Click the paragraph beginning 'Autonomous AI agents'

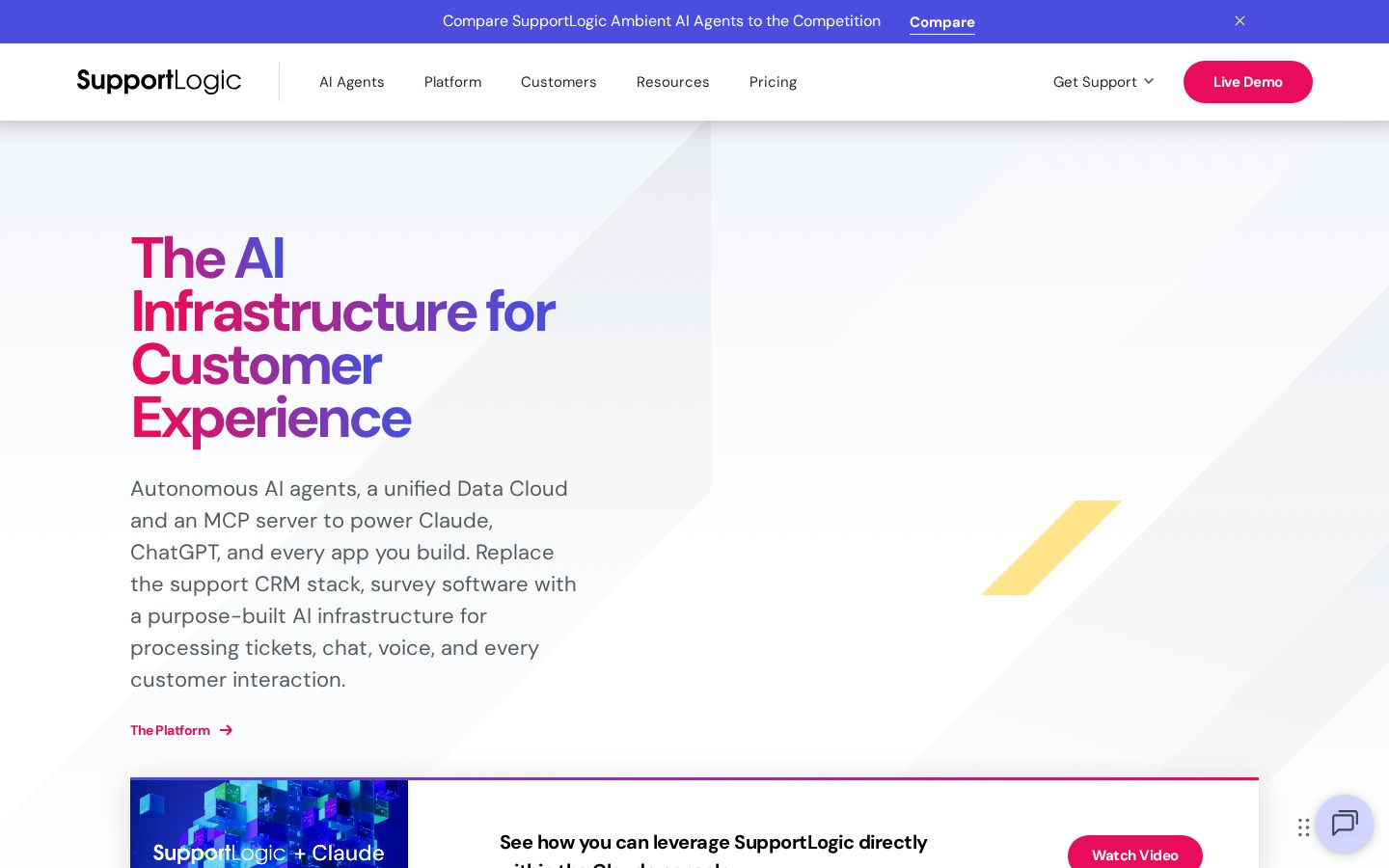[x=354, y=583]
